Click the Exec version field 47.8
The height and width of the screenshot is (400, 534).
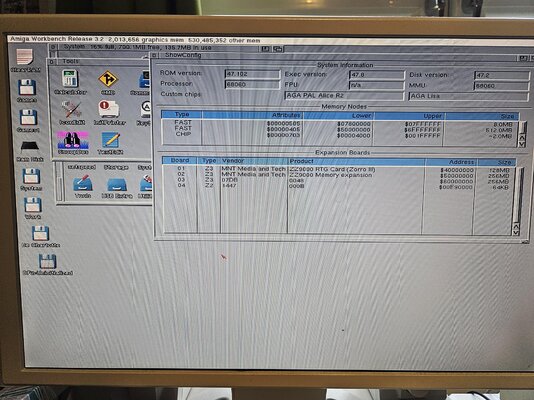[377, 75]
